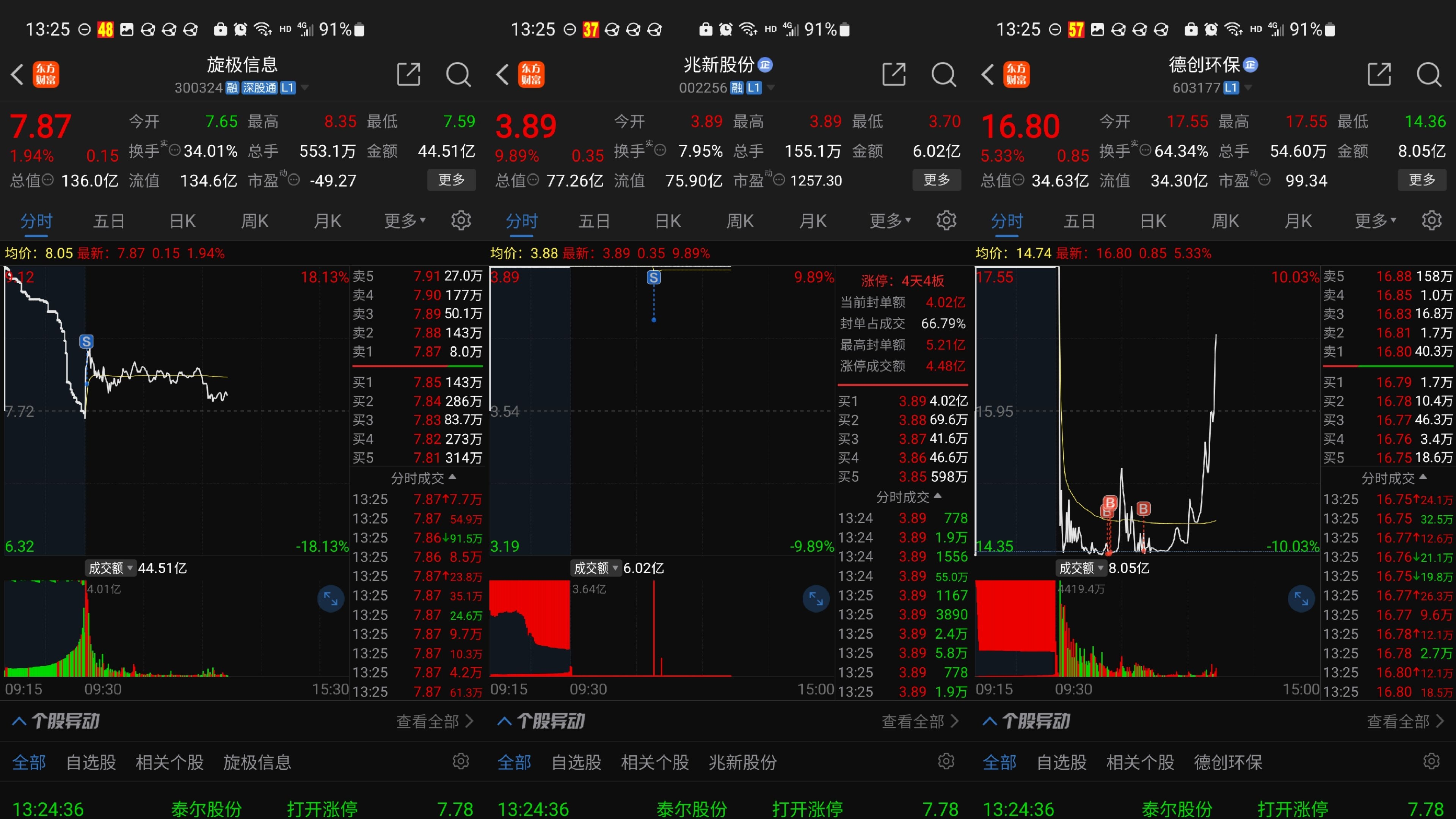Open 成交额 indicator dropdown in 德创环保 chart
This screenshot has width=1456, height=819.
coord(1081,568)
